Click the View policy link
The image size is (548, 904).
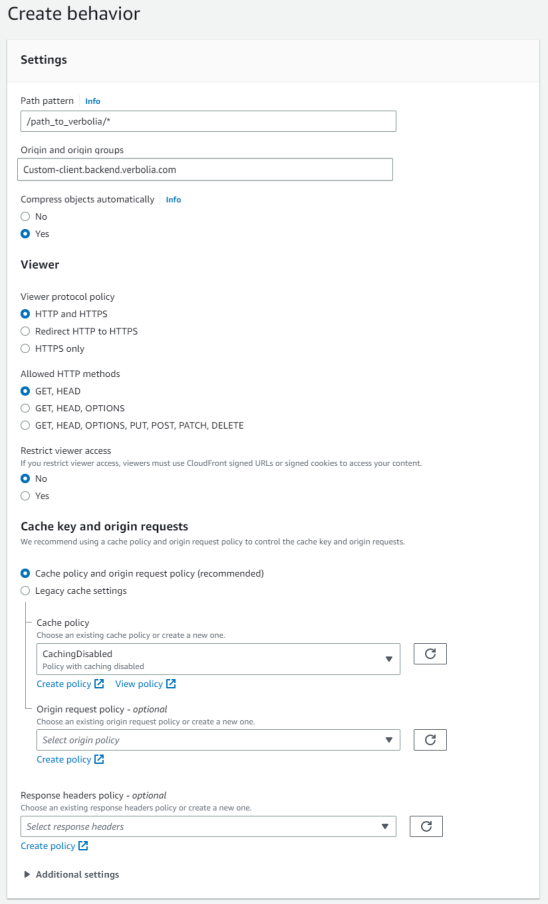pos(139,684)
